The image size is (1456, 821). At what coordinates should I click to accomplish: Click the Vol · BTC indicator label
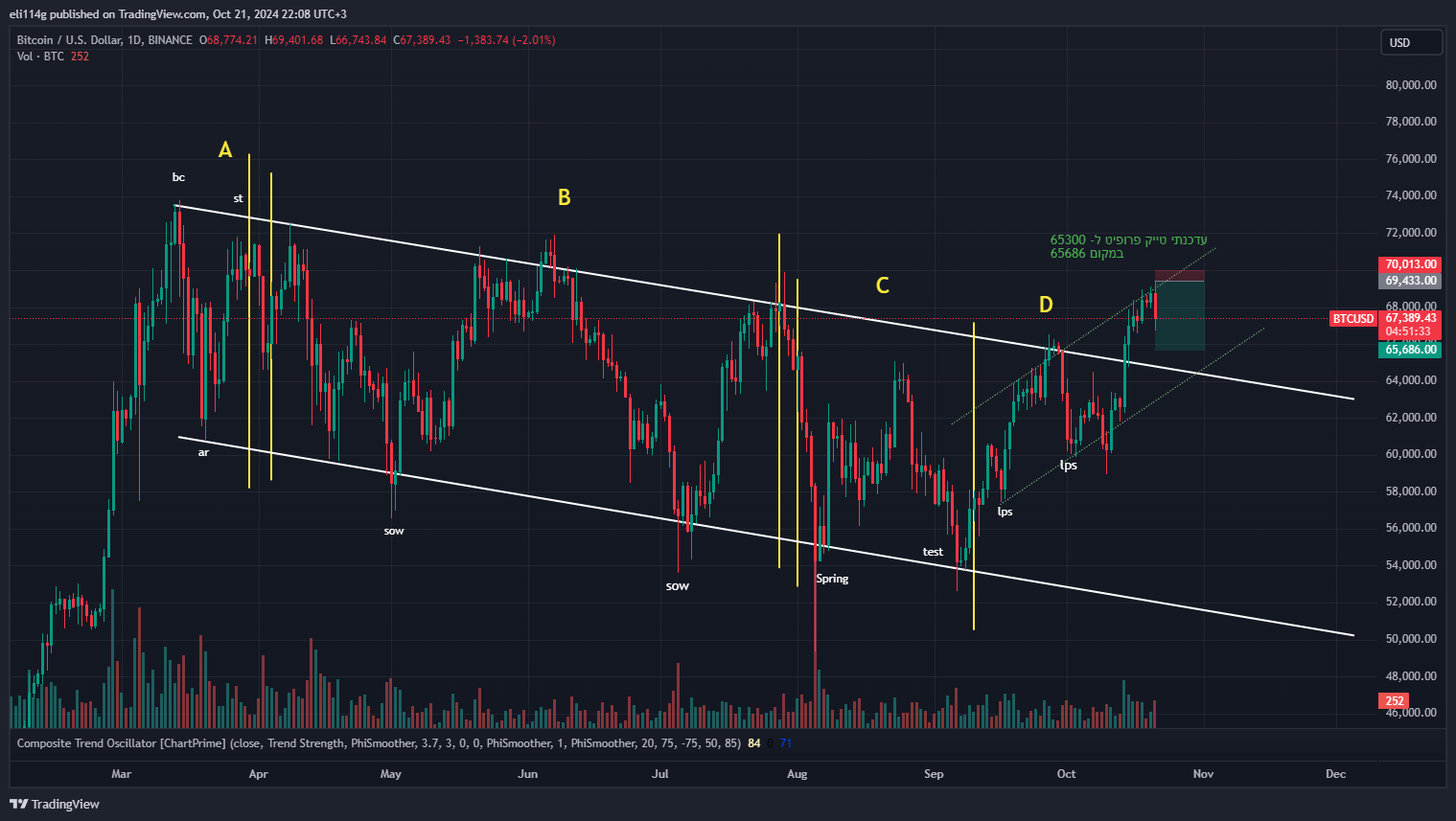click(x=40, y=57)
